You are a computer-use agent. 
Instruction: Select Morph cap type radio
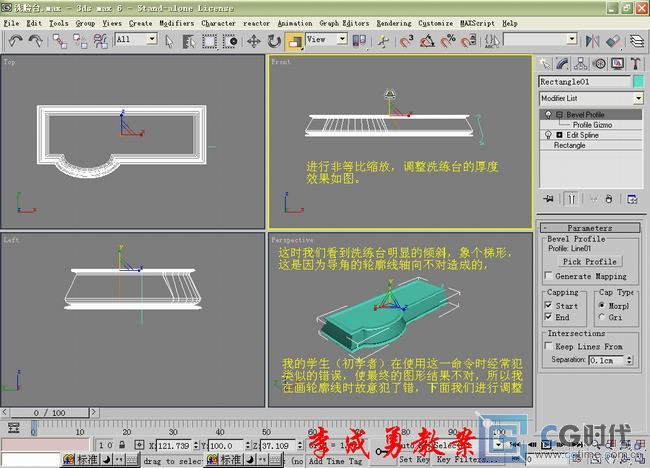pyautogui.click(x=601, y=305)
